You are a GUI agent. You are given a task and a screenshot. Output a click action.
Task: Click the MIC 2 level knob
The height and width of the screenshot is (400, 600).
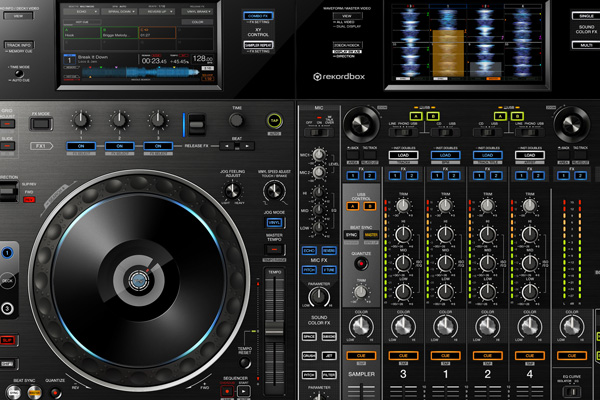(x=318, y=173)
